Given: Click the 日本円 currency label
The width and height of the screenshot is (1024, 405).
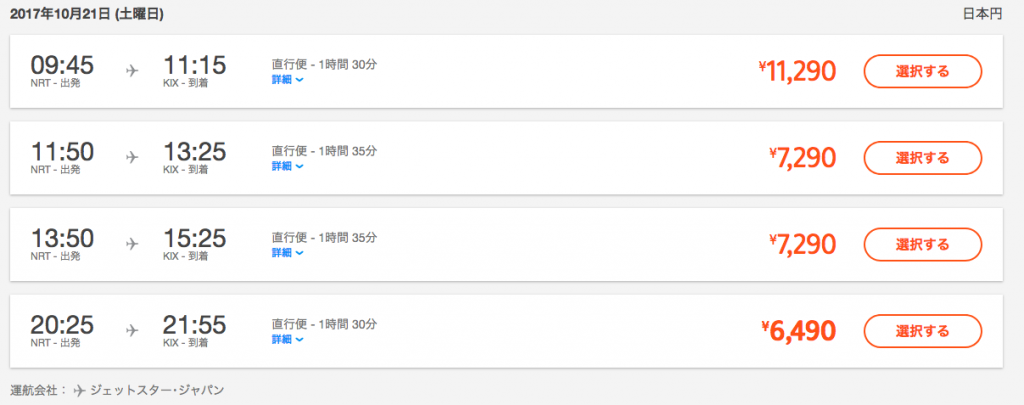Looking at the screenshot, I should tap(982, 14).
